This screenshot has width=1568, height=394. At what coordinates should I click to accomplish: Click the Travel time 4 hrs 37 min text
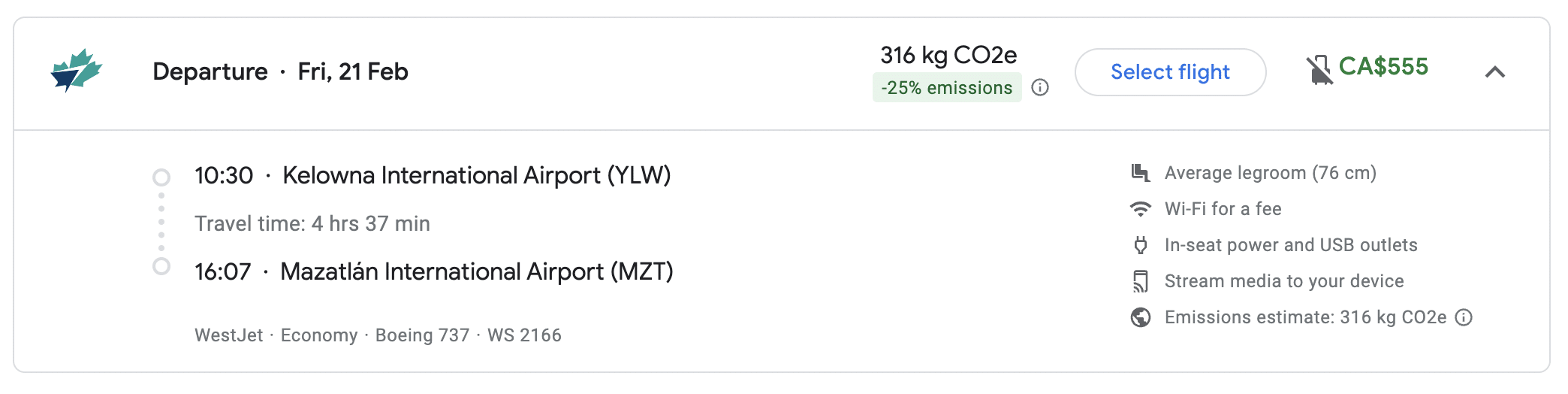tap(312, 223)
